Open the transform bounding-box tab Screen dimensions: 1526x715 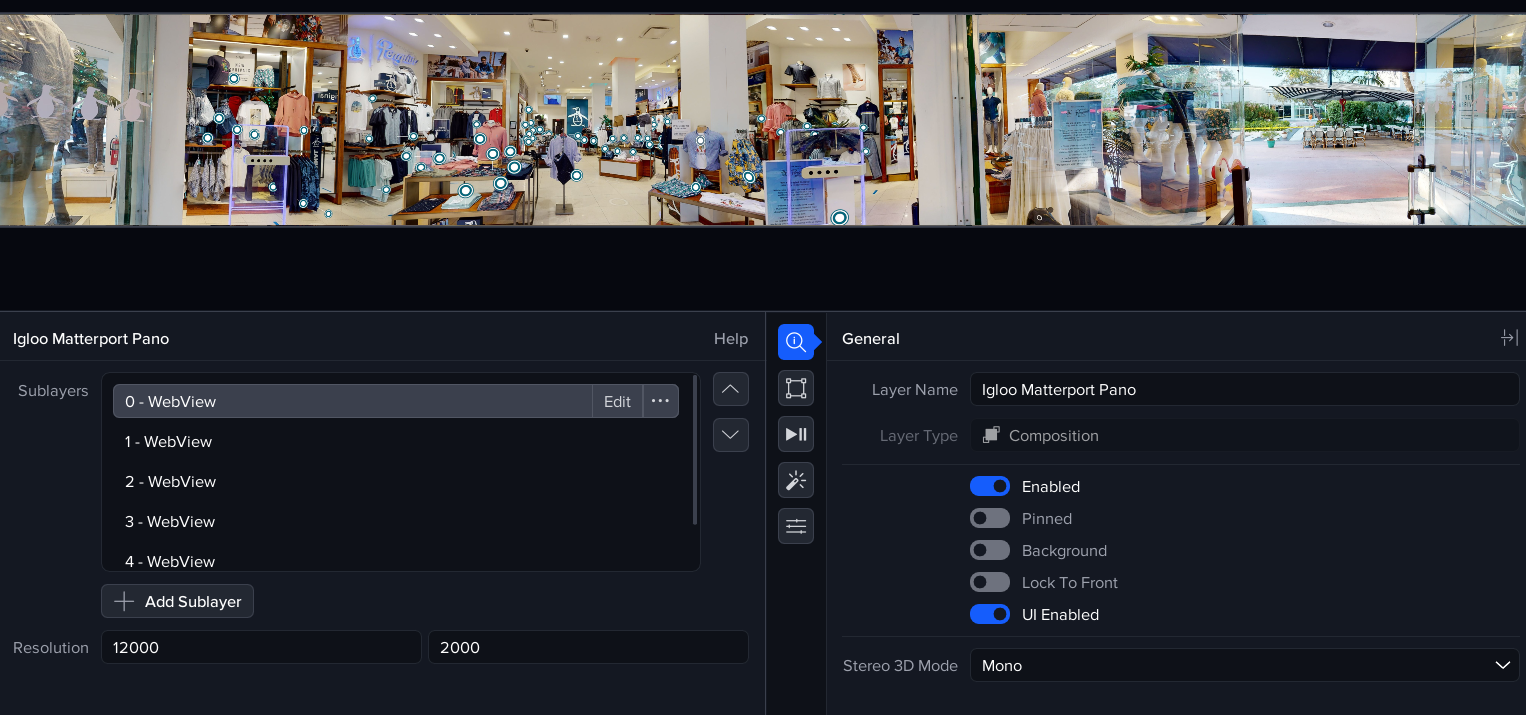tap(795, 388)
